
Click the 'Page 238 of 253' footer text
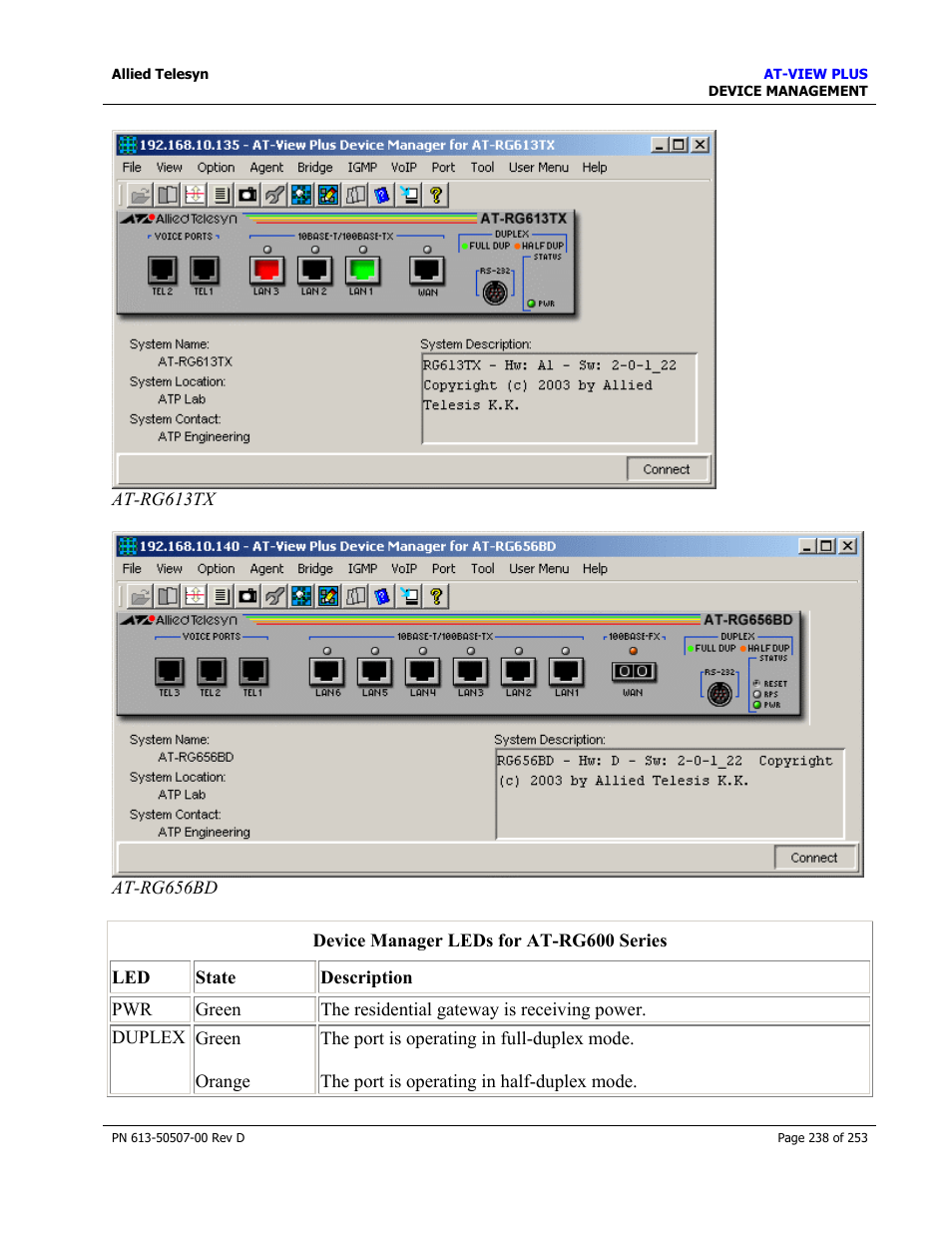[822, 1138]
